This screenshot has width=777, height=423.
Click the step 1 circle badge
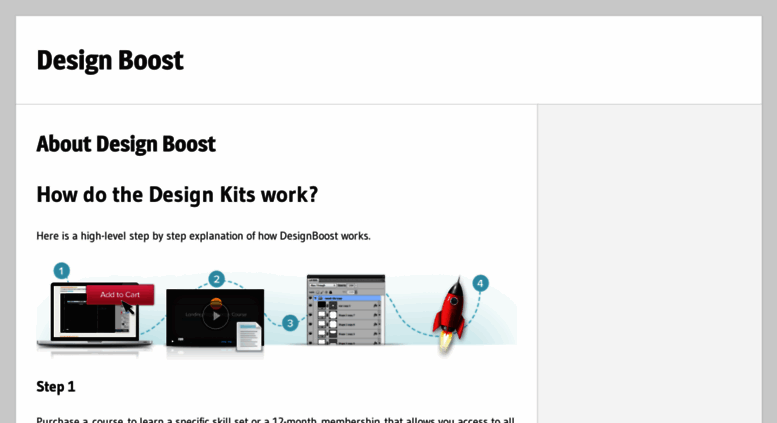point(61,271)
